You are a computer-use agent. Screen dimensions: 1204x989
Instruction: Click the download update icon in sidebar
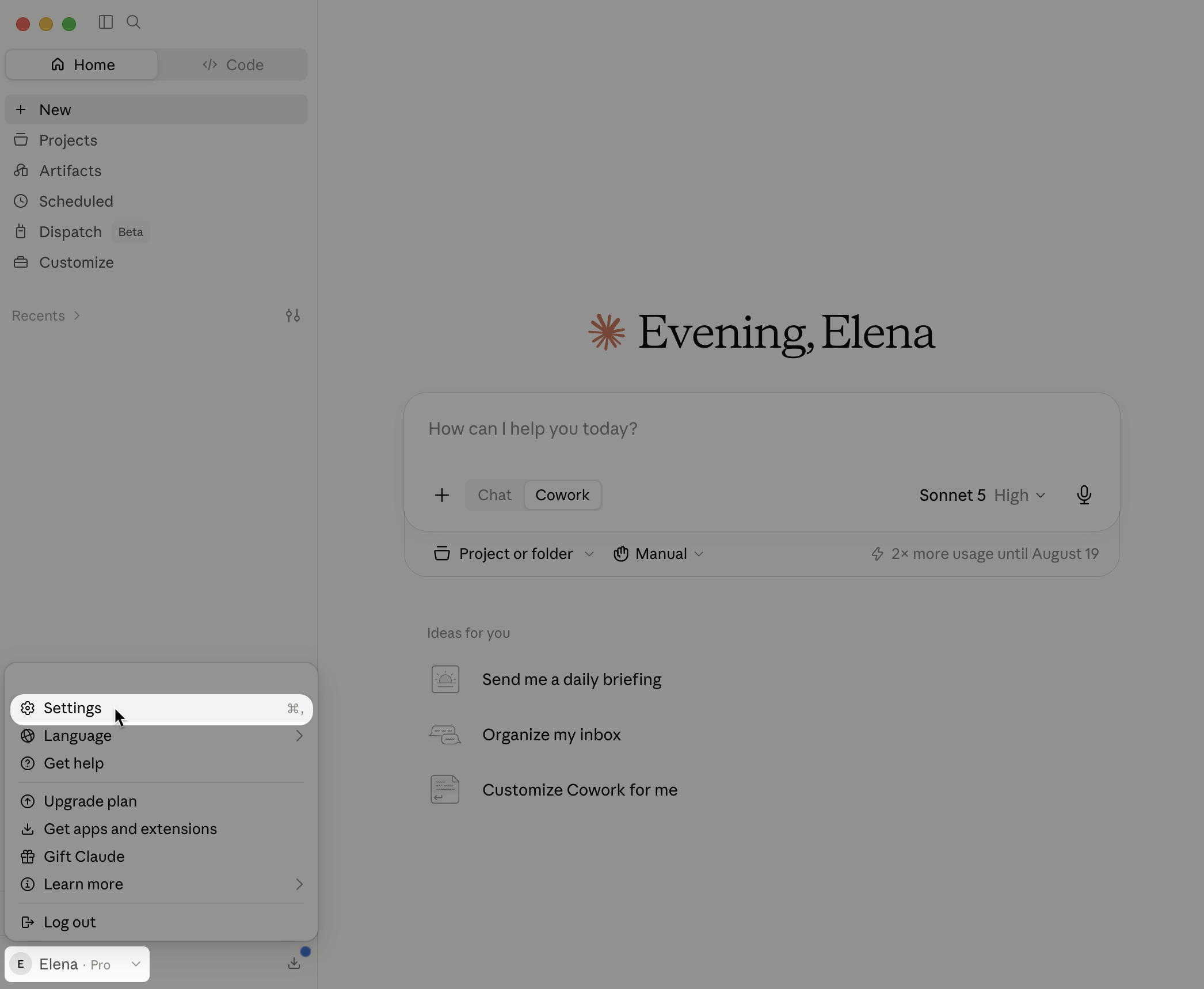pyautogui.click(x=294, y=964)
